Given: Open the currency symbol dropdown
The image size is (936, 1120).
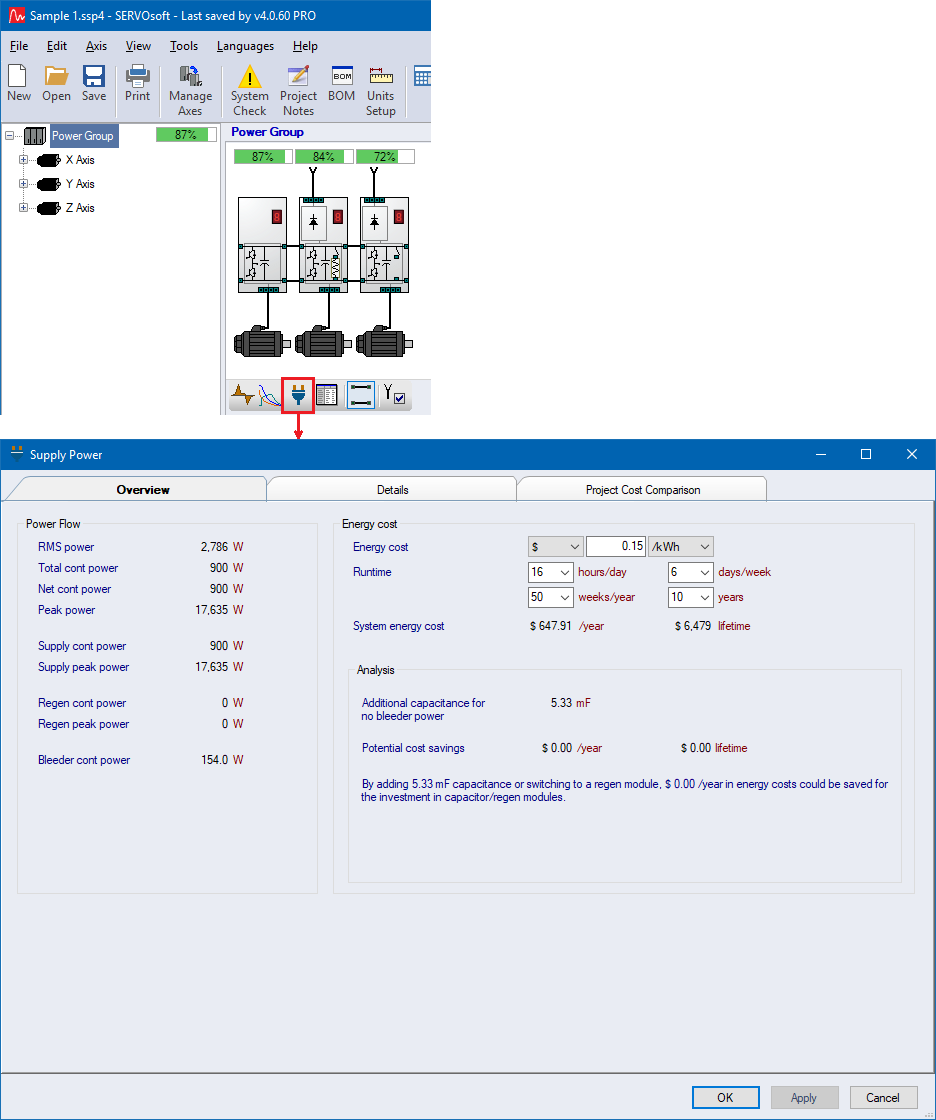Looking at the screenshot, I should pyautogui.click(x=555, y=547).
